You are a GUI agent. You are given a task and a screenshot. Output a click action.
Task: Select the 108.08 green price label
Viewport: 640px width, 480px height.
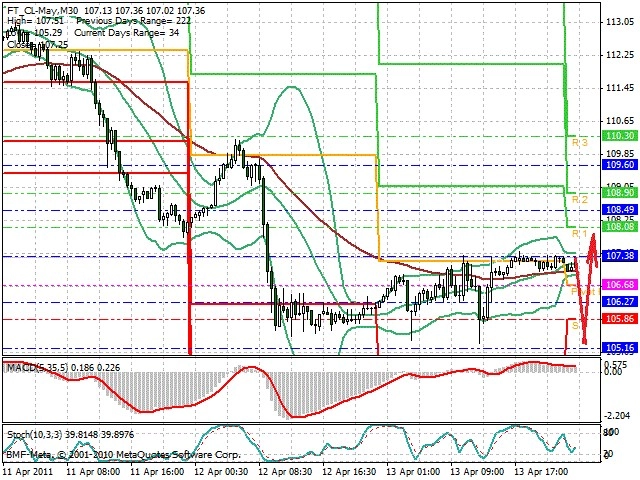tap(620, 227)
